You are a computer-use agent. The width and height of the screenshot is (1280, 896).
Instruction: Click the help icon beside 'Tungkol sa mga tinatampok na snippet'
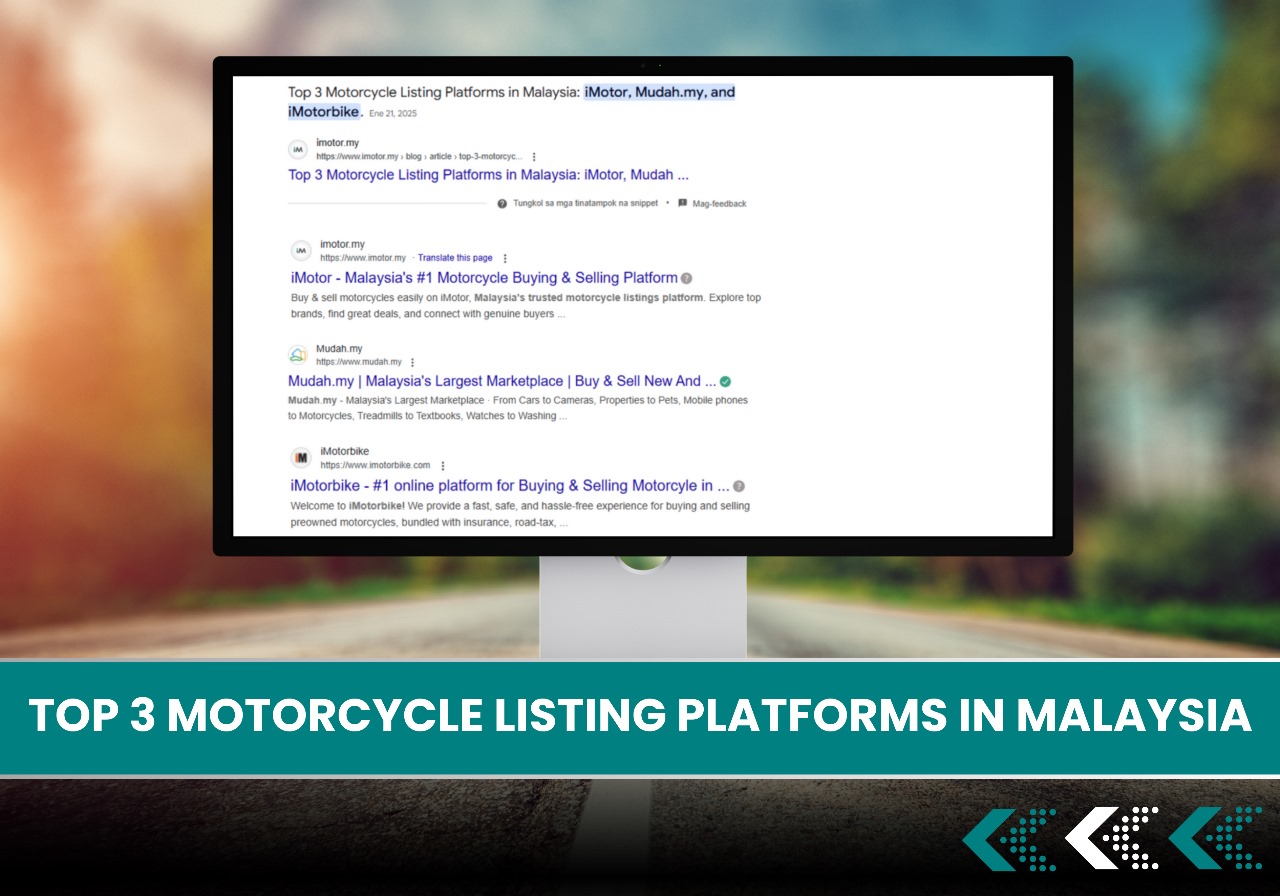[x=502, y=203]
